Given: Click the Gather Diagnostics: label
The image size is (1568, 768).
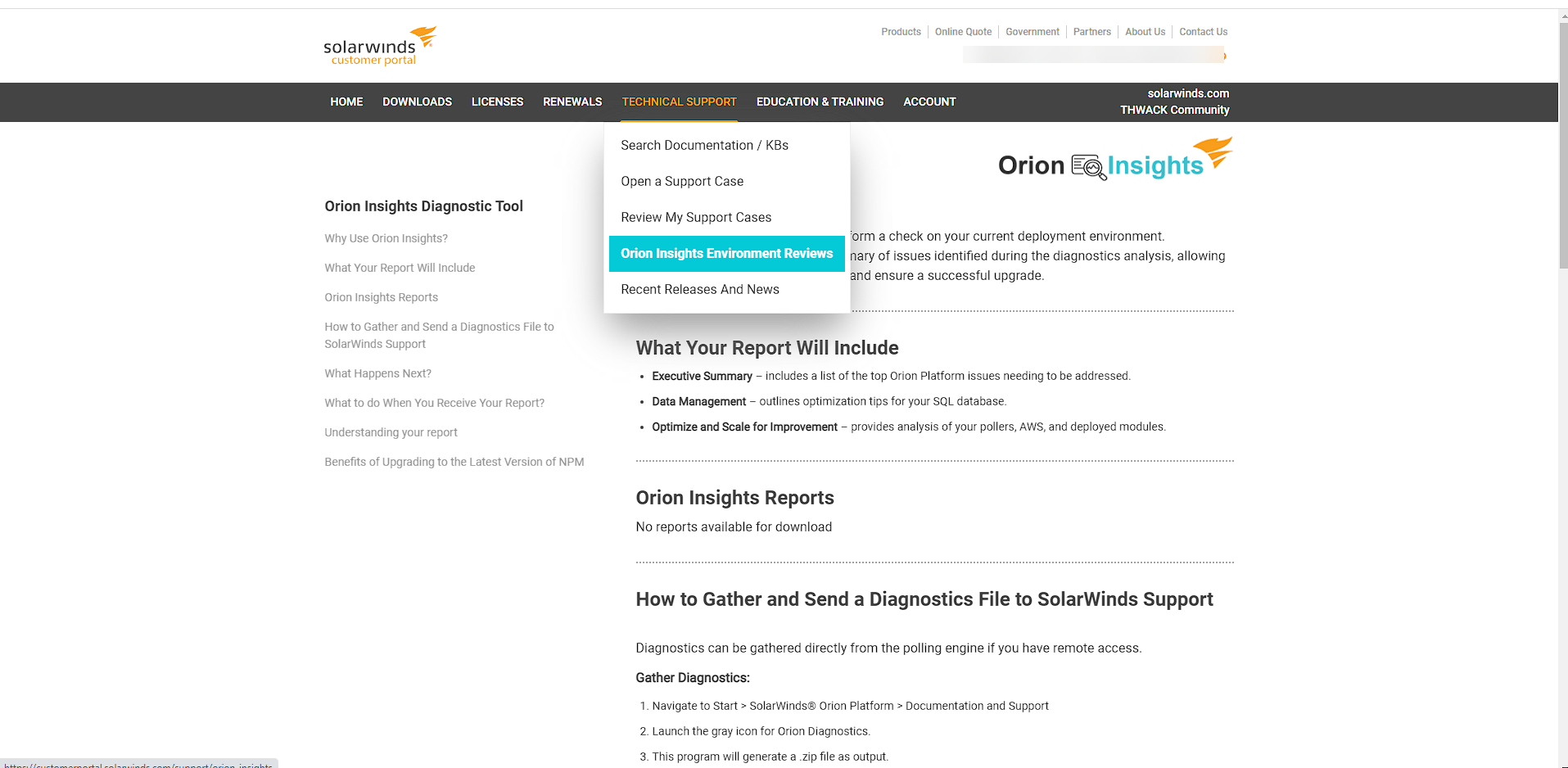Looking at the screenshot, I should (x=693, y=678).
